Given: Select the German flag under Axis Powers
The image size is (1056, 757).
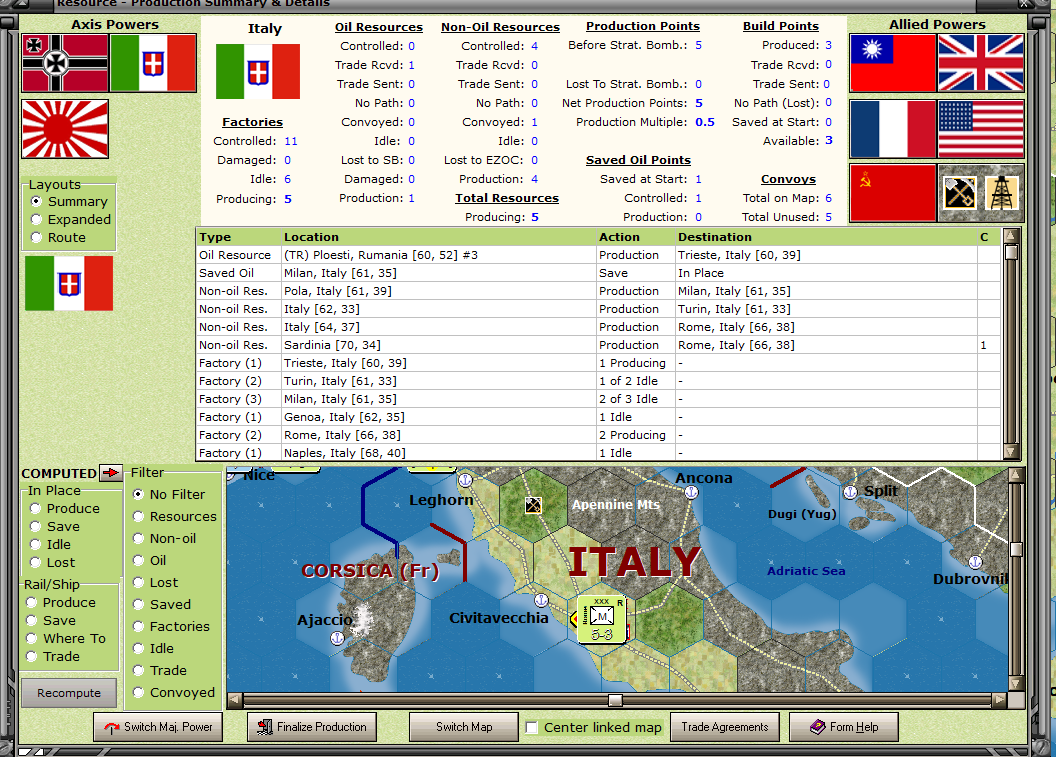Looking at the screenshot, I should pyautogui.click(x=65, y=63).
